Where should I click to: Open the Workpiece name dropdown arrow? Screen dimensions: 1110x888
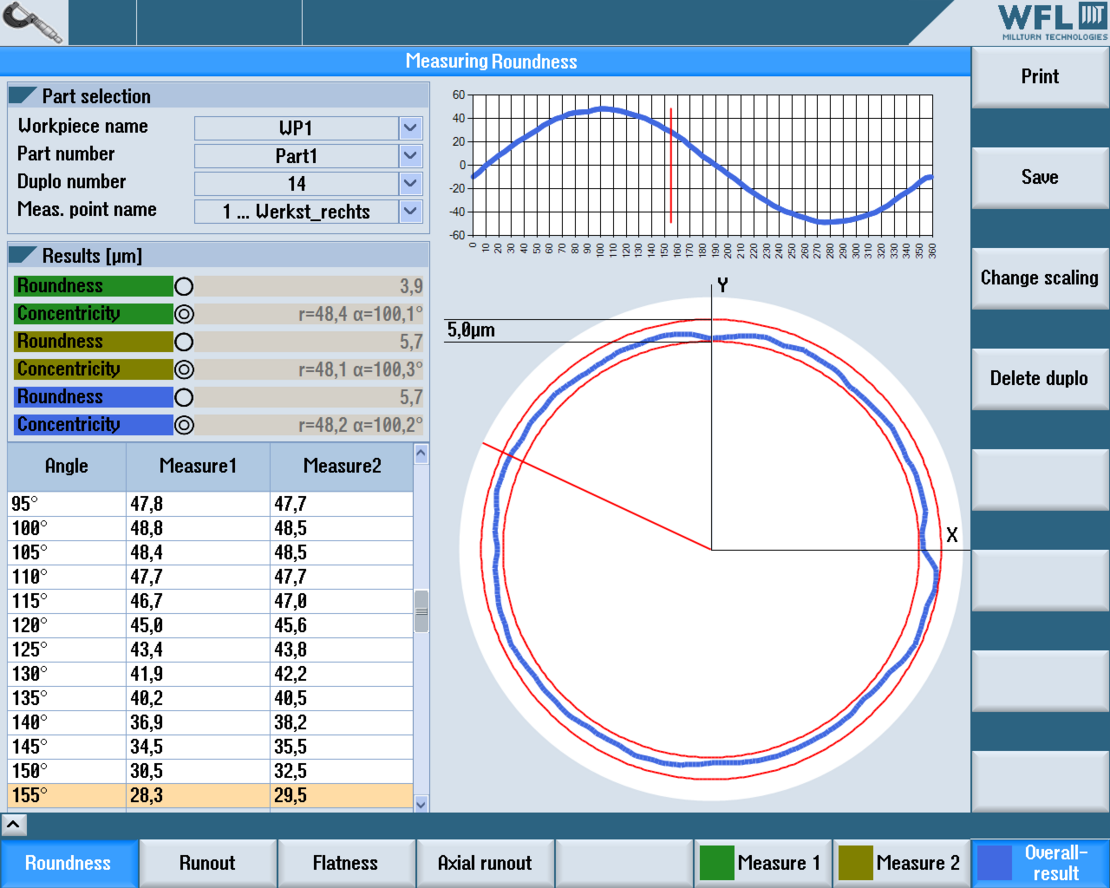(x=411, y=128)
